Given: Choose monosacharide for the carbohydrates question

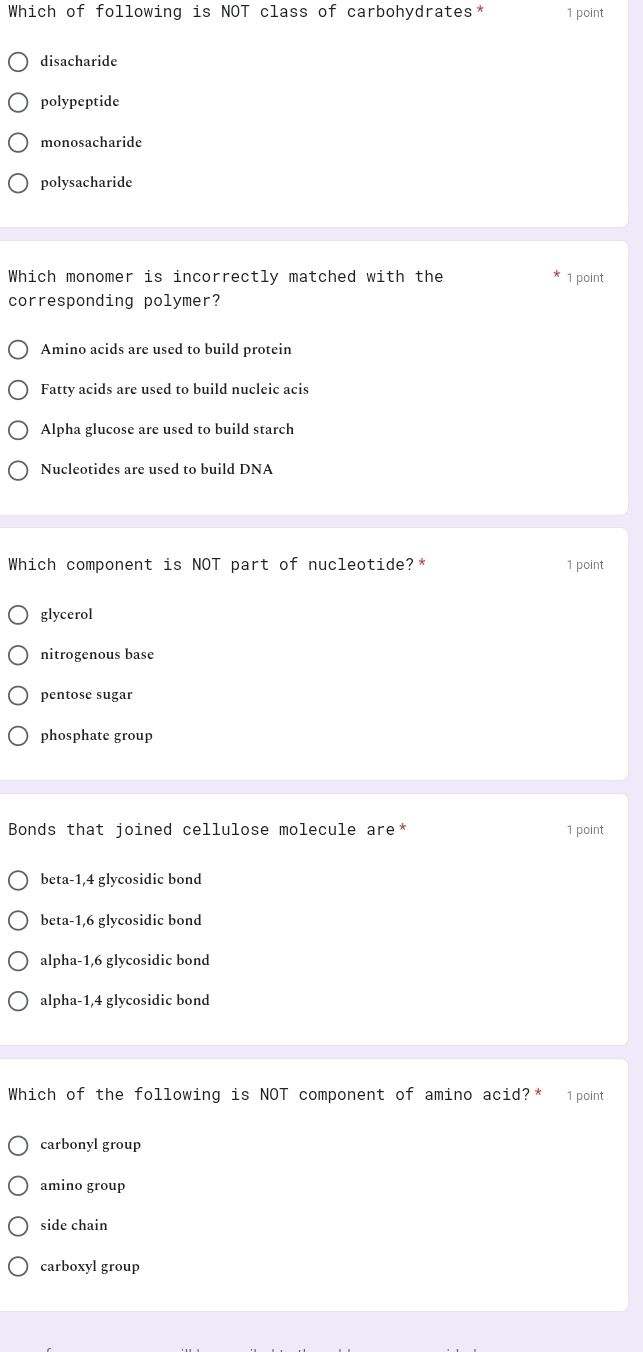Looking at the screenshot, I should (18, 142).
